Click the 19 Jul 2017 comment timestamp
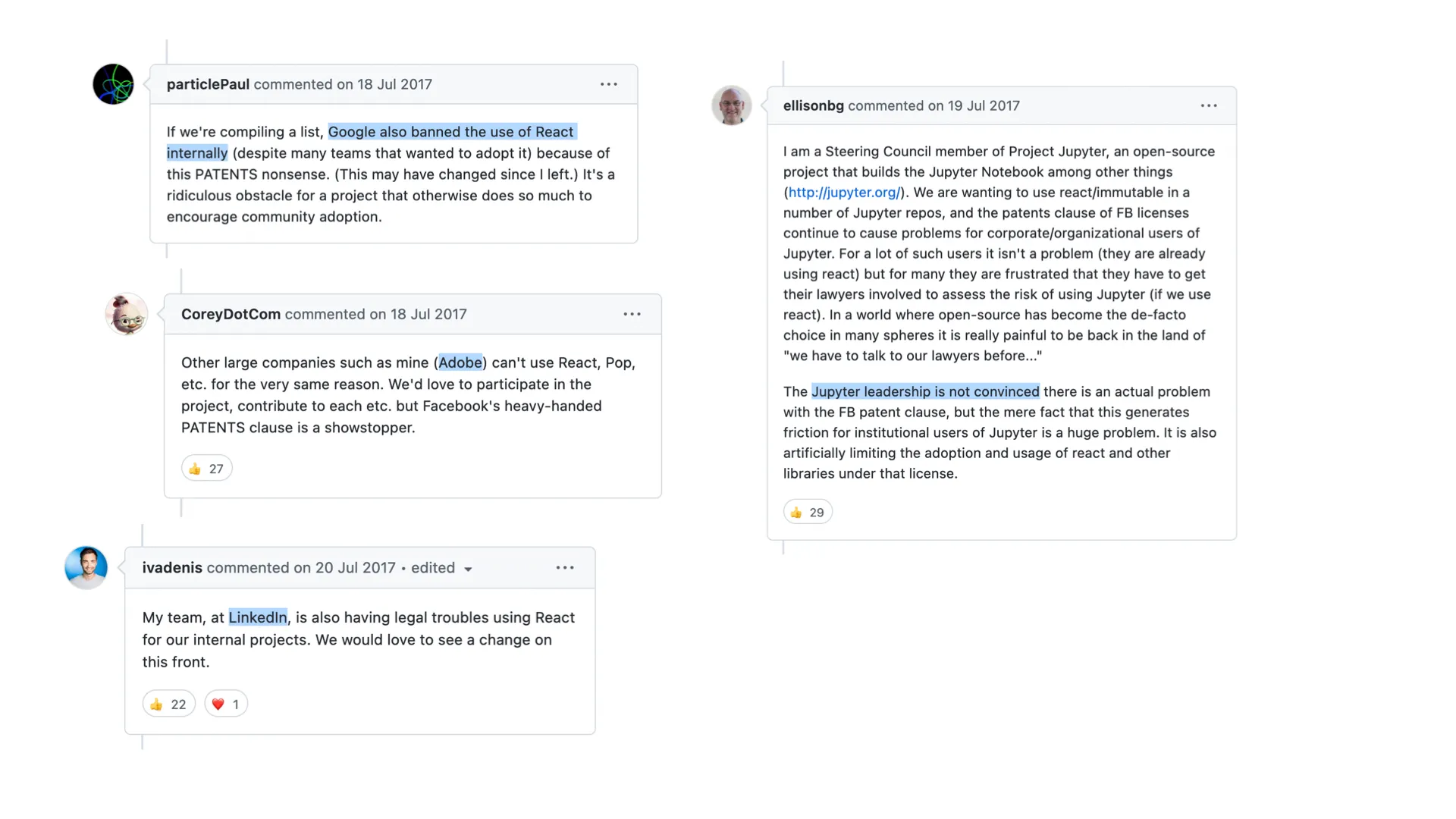The width and height of the screenshot is (1456, 819). [x=983, y=105]
